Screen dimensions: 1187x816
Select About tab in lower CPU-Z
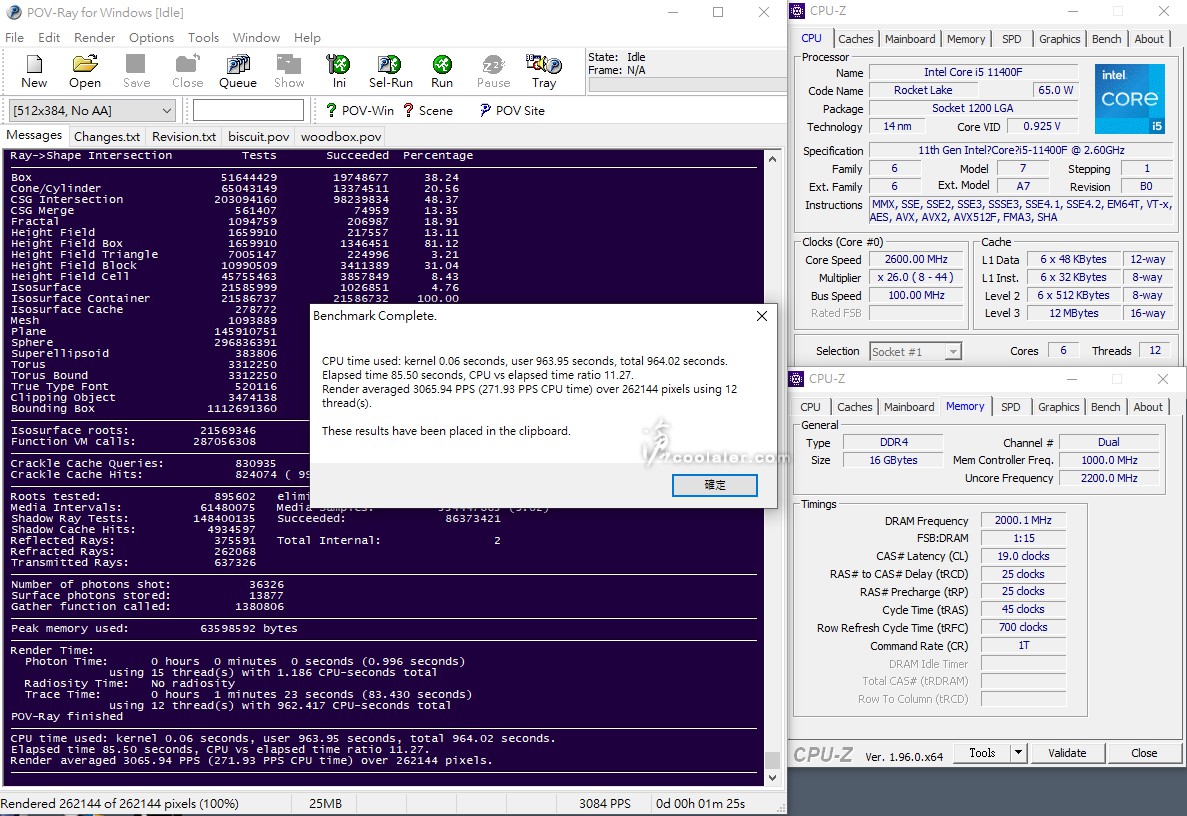(1148, 407)
